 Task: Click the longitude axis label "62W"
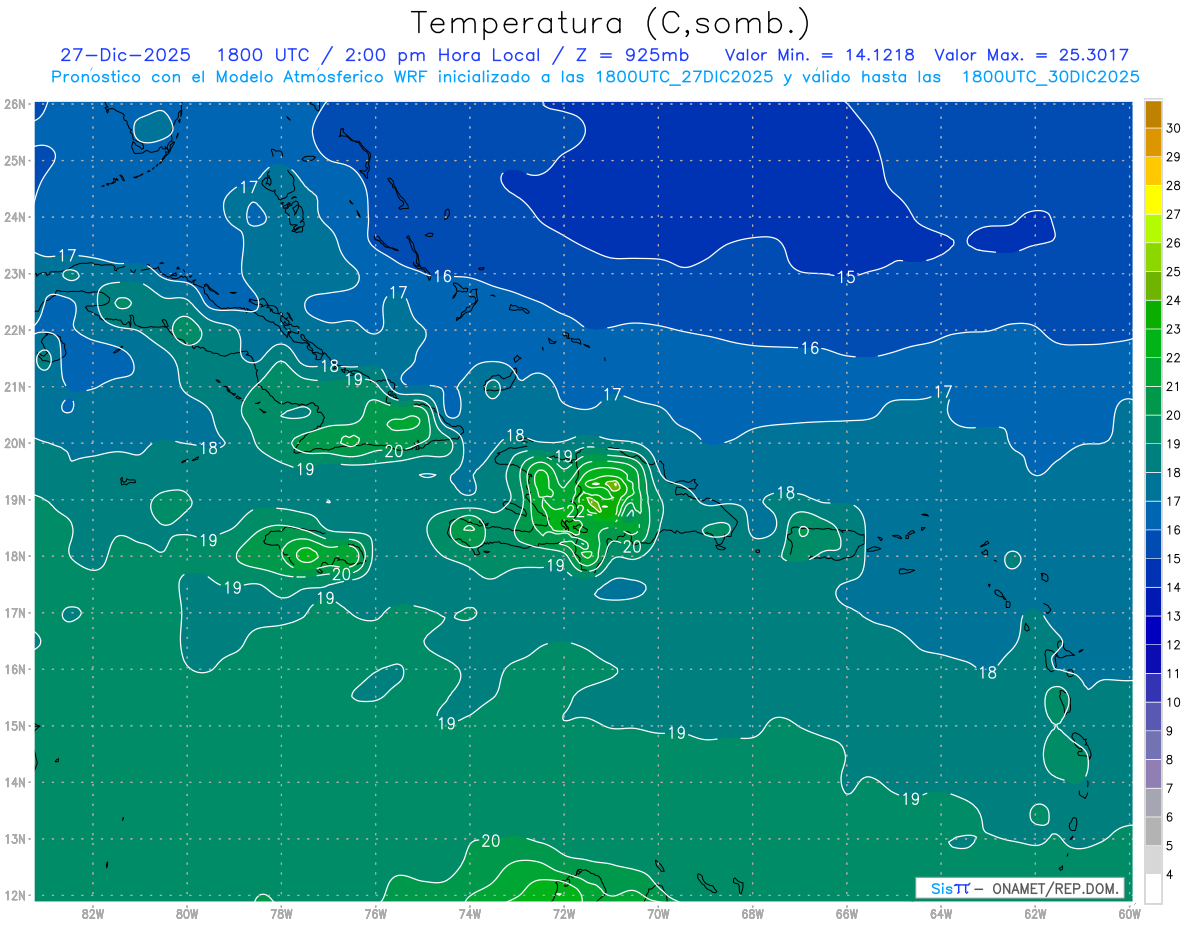coord(1035,912)
